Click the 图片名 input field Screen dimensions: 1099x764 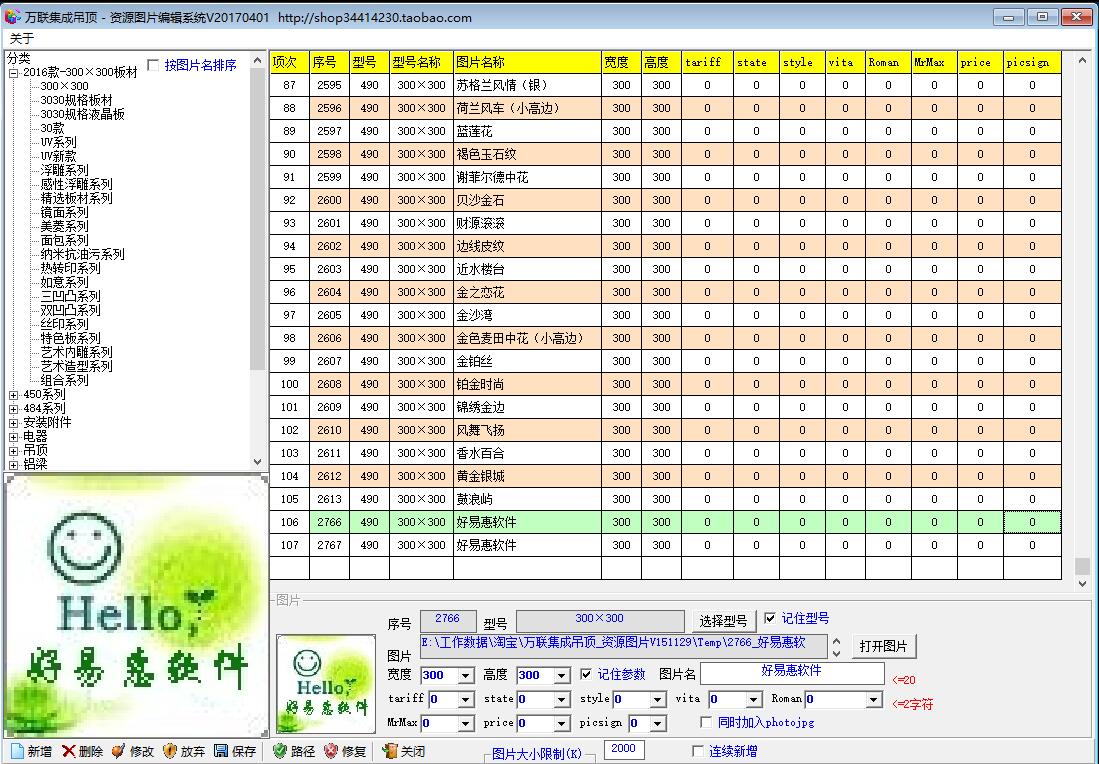(x=792, y=672)
